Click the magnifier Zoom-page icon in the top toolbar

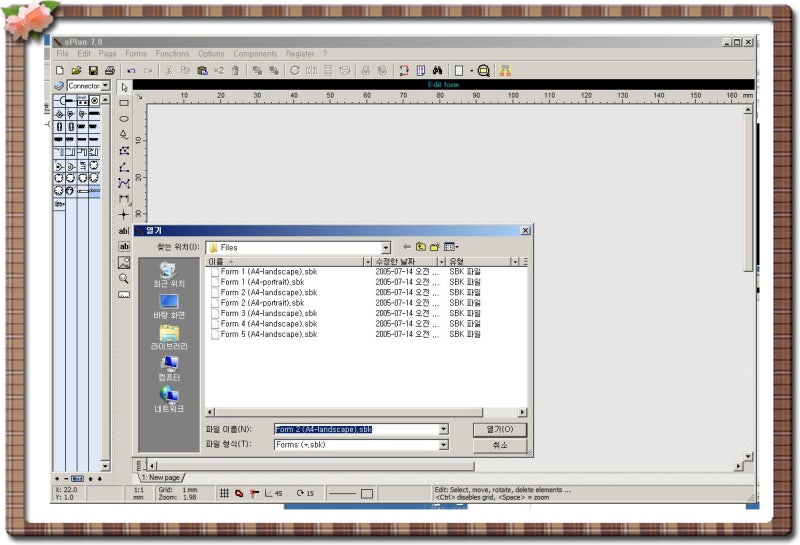(x=484, y=70)
